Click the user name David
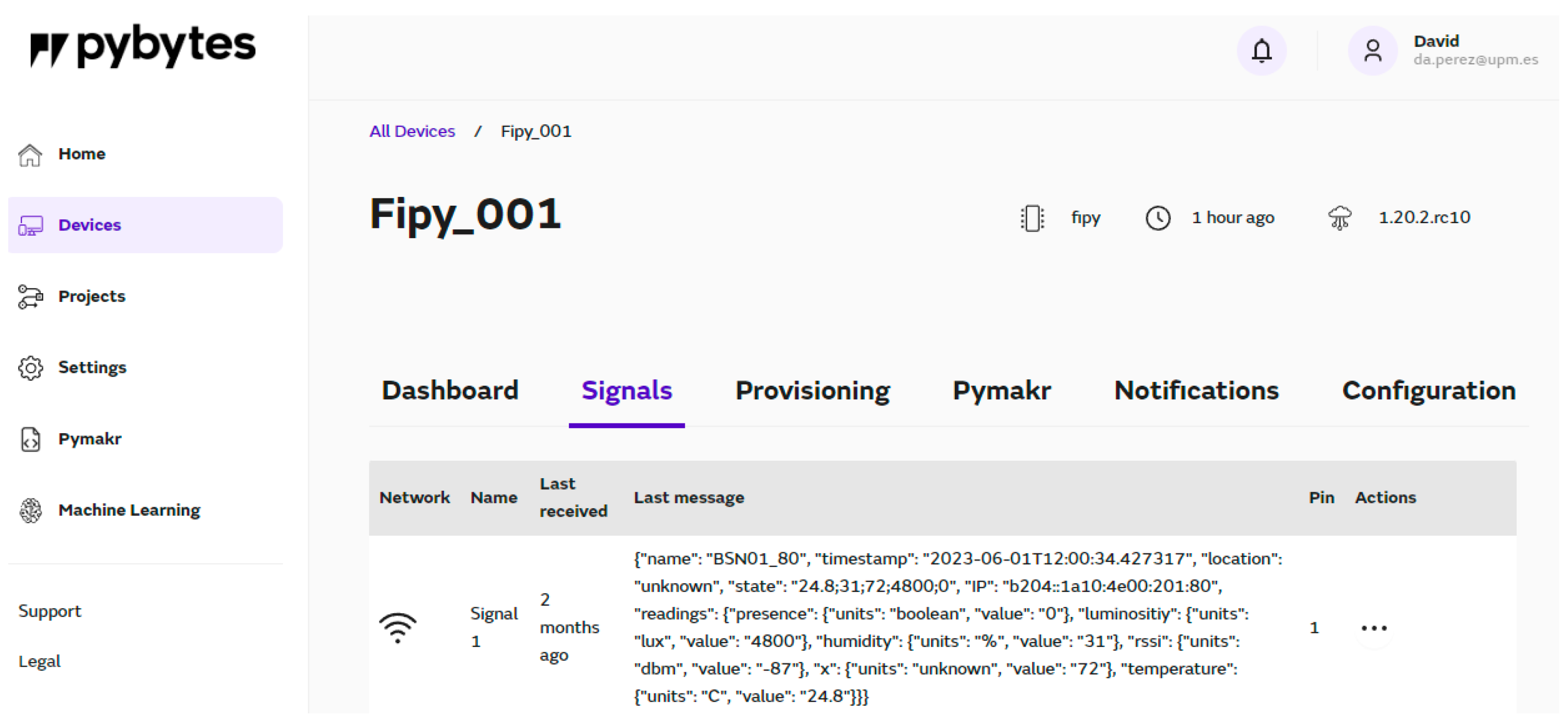This screenshot has height=723, width=1568. pos(1436,42)
